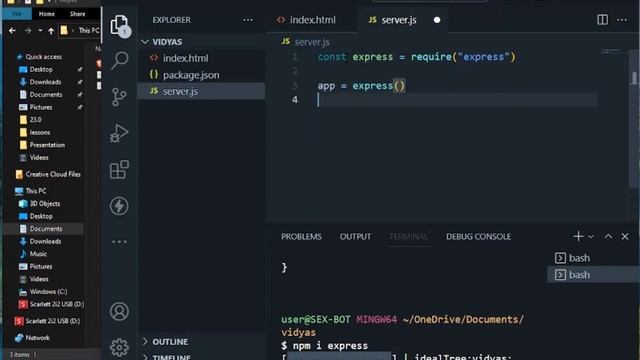Place cursor on editor line 1 code
This screenshot has height=360, width=640.
(x=416, y=57)
